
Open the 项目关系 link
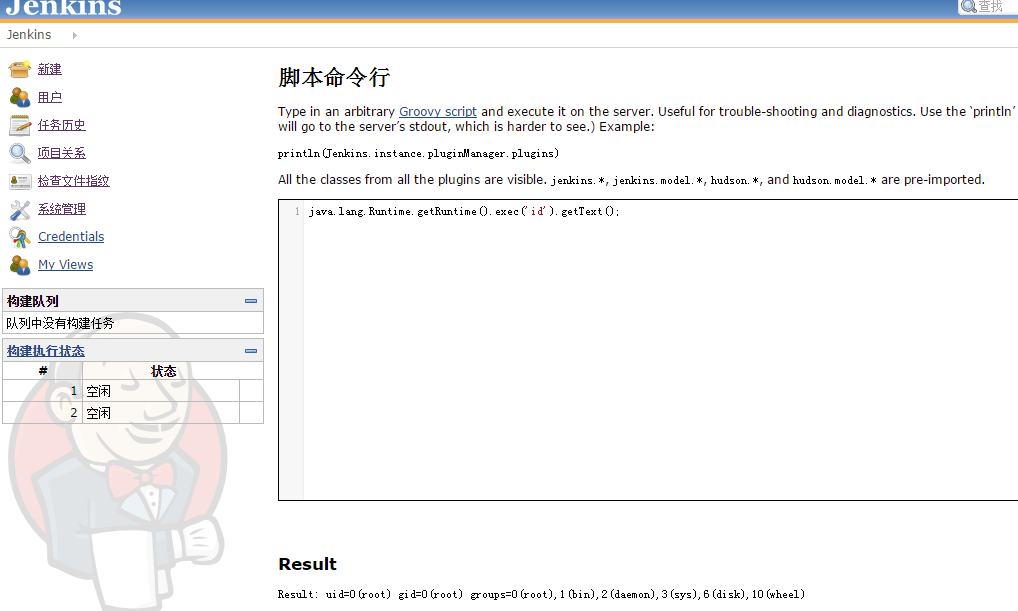point(62,153)
